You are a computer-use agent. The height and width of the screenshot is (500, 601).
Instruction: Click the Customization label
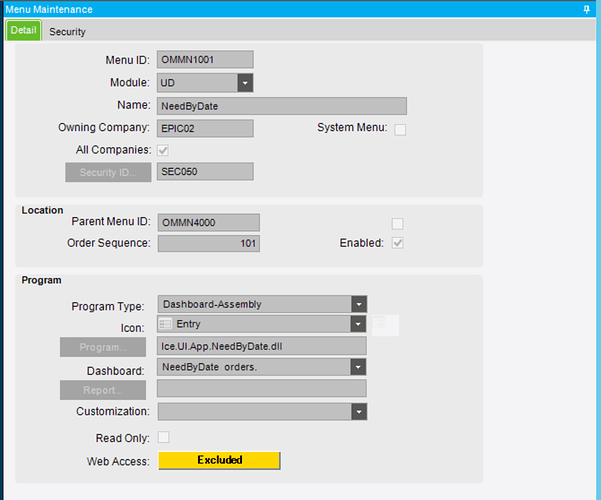[113, 411]
